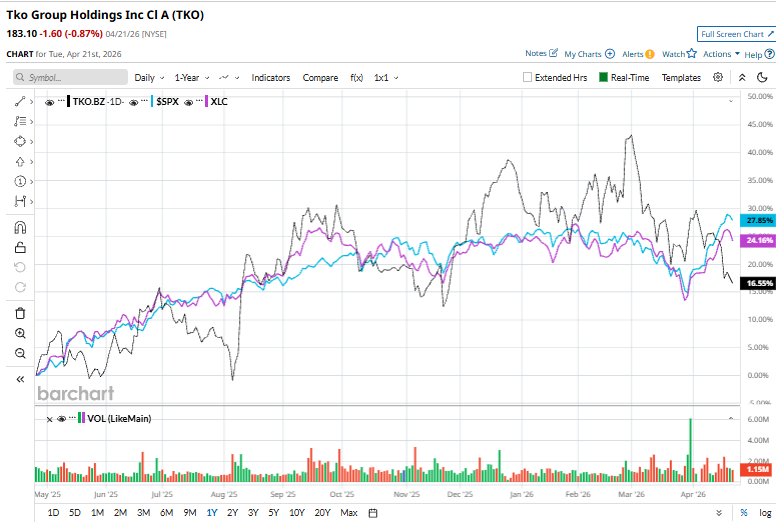Open the Help link
The image size is (776, 522).
759,54
